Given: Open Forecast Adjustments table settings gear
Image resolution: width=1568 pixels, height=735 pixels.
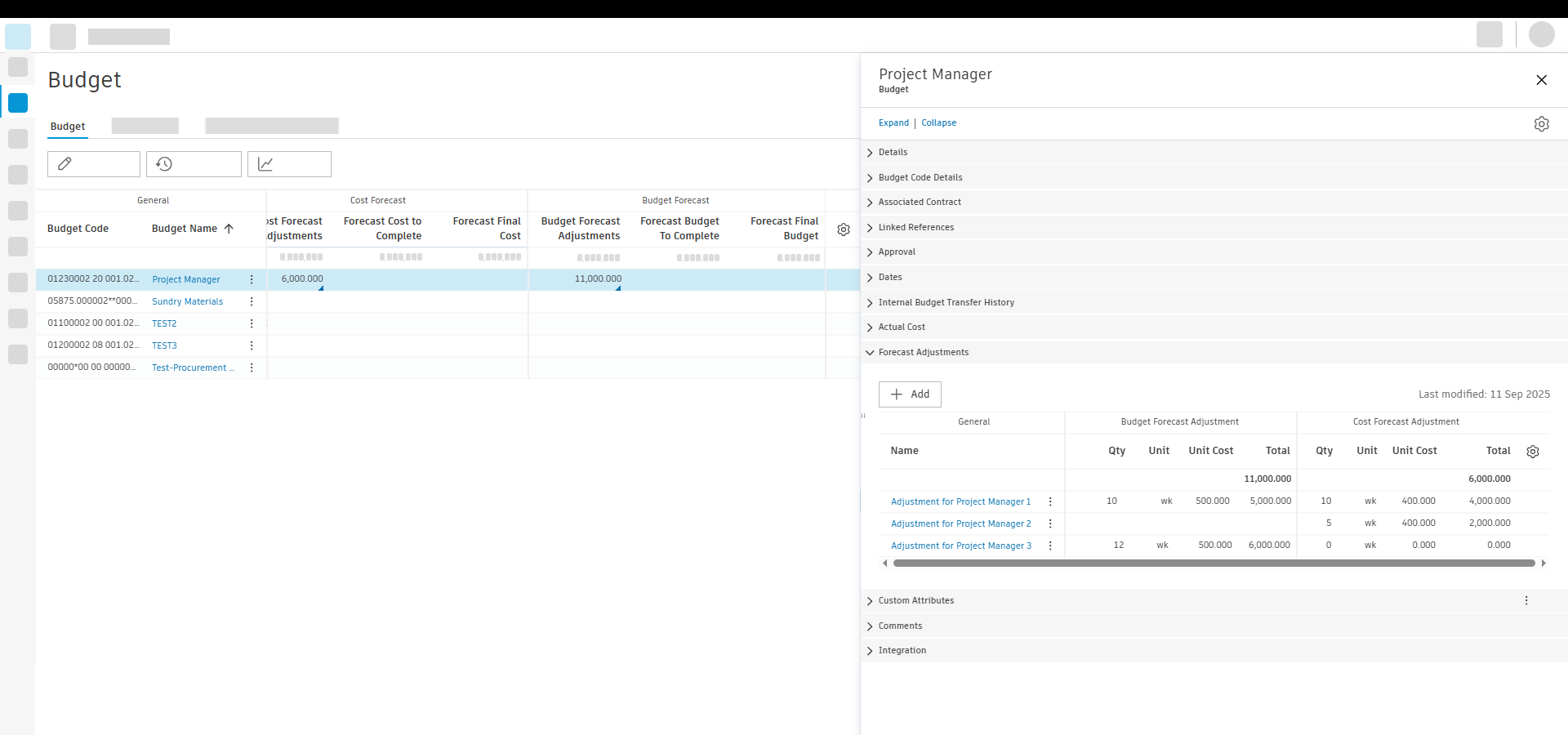Looking at the screenshot, I should pyautogui.click(x=1533, y=452).
